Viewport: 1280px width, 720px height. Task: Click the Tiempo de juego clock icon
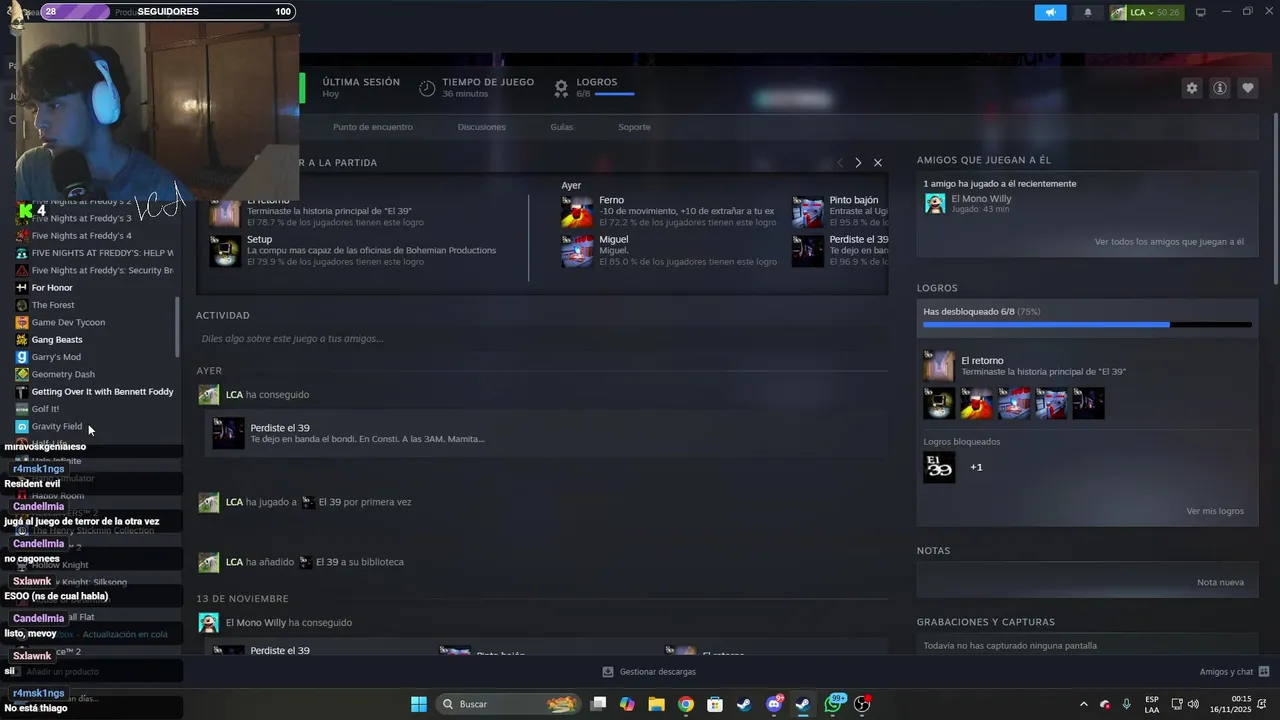coord(427,88)
